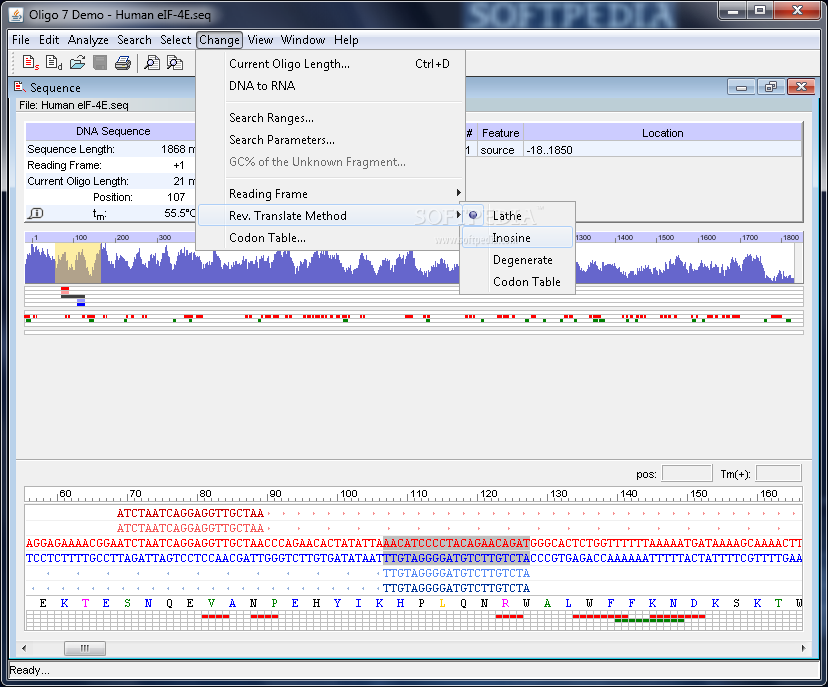Open the Analyze menu

[x=88, y=40]
